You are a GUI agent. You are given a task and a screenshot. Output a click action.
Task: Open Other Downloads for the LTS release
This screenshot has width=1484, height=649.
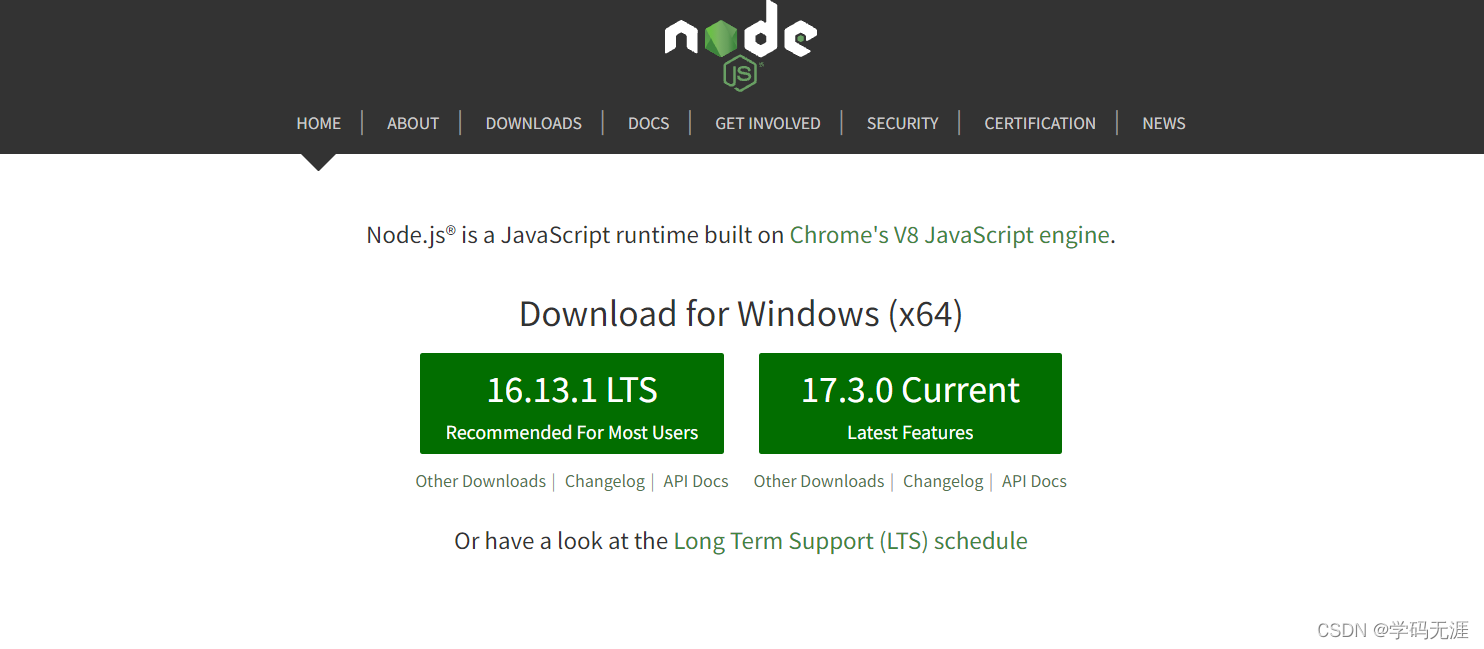(481, 481)
